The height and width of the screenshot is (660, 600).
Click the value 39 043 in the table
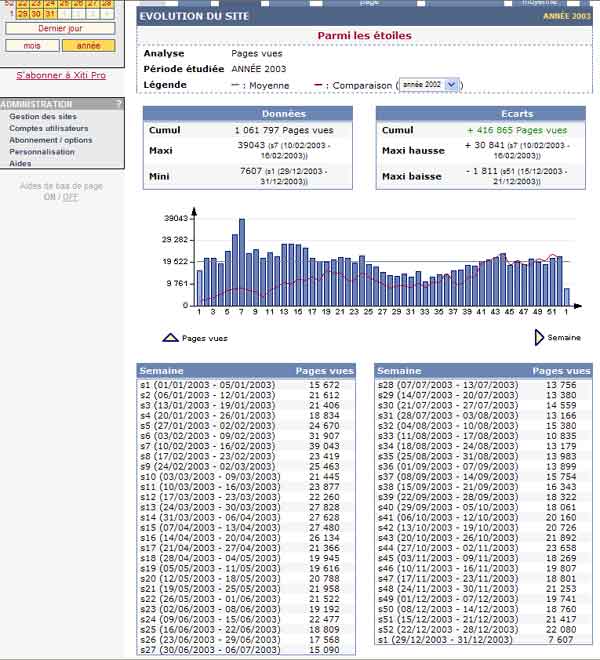click(x=324, y=446)
